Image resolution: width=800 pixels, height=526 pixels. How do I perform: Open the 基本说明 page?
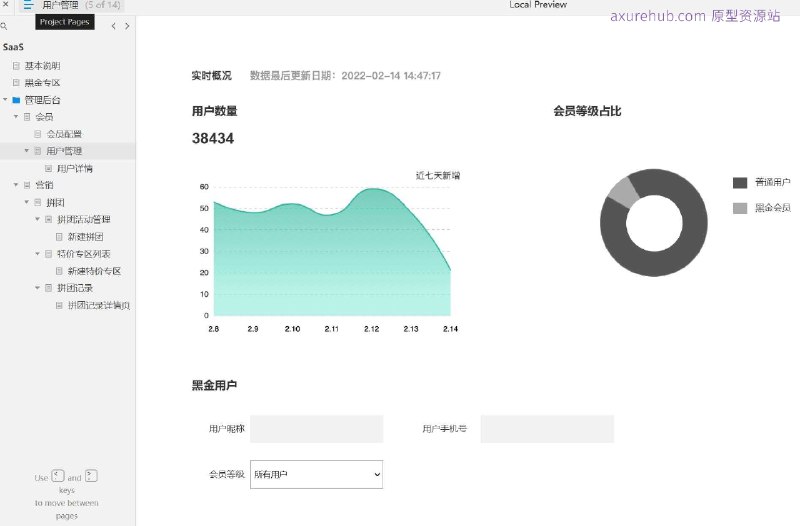(42, 66)
